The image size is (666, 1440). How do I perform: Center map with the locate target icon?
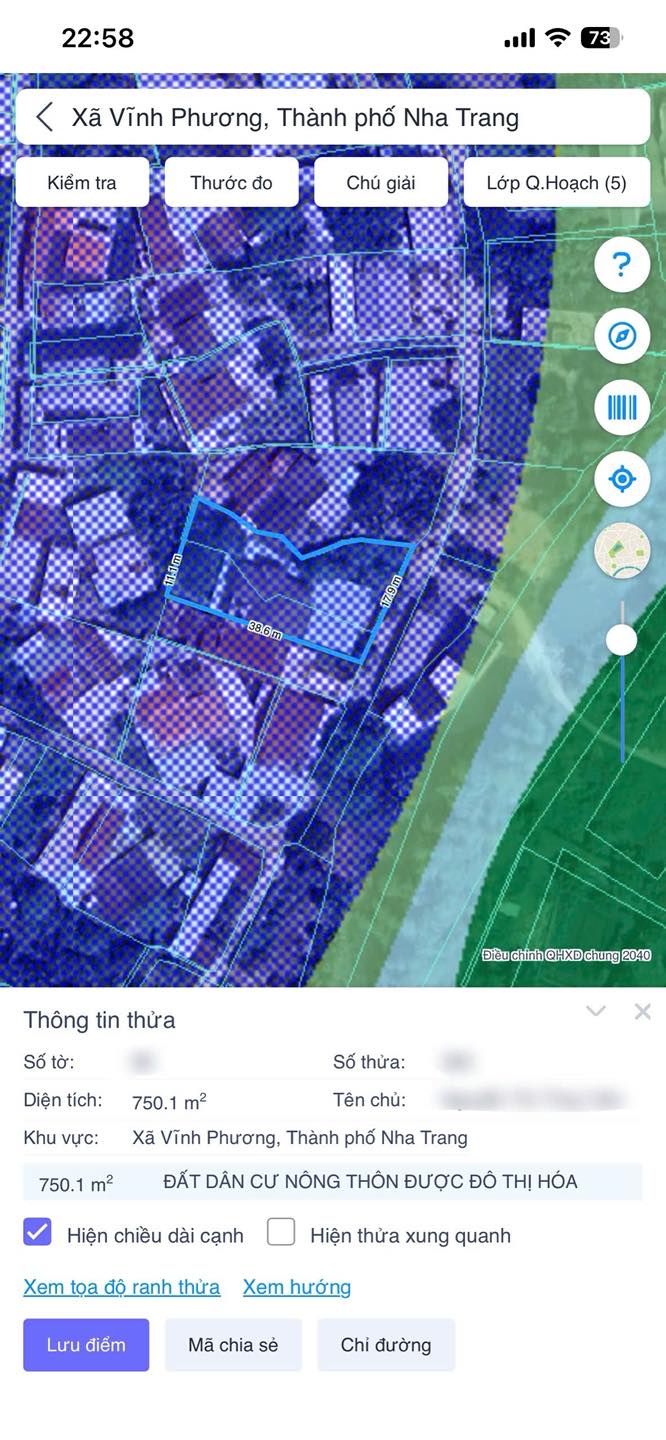point(622,479)
